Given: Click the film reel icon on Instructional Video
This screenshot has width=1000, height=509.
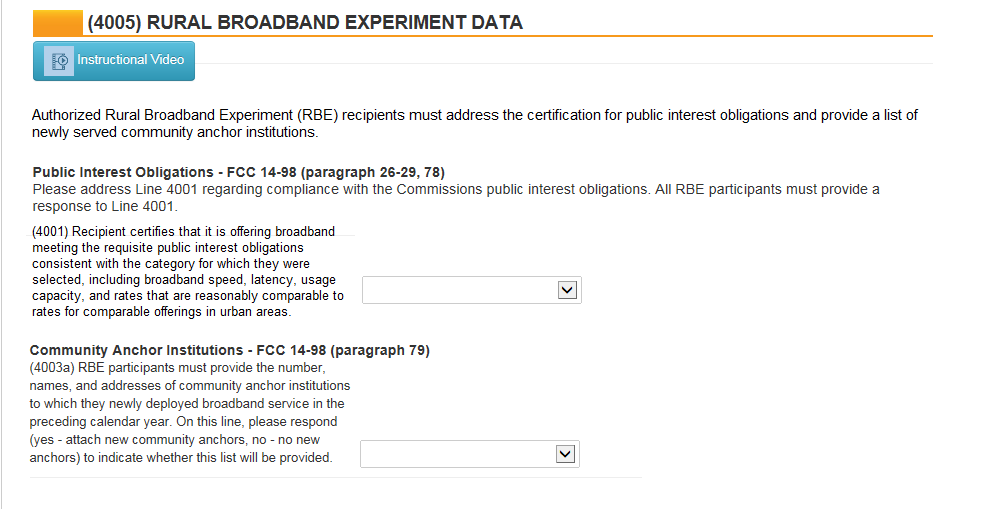Looking at the screenshot, I should tap(59, 61).
